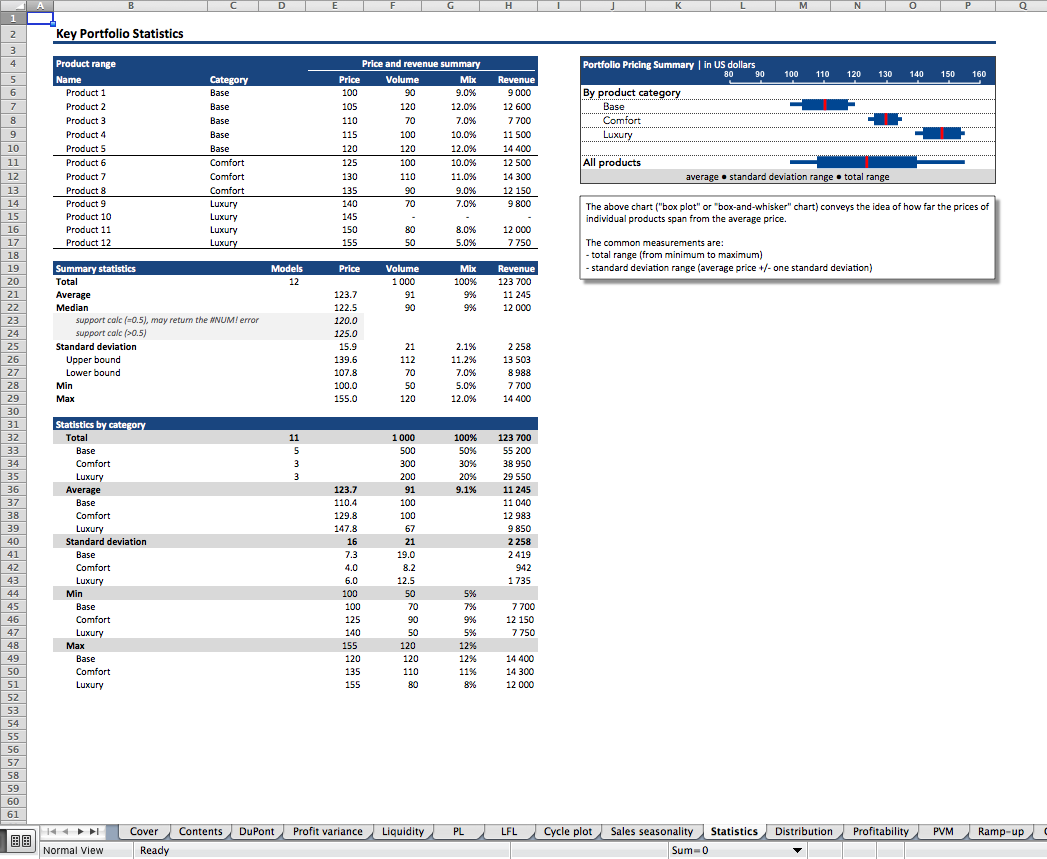Click Comfort max revenue 14 300
This screenshot has width=1047, height=859.
pyautogui.click(x=519, y=672)
